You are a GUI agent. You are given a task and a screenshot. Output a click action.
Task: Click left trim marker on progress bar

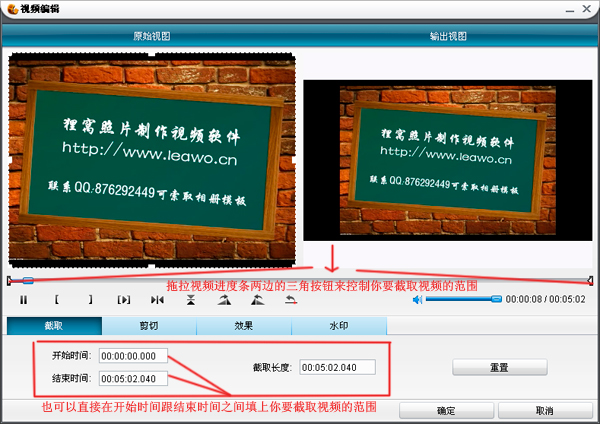9,281
